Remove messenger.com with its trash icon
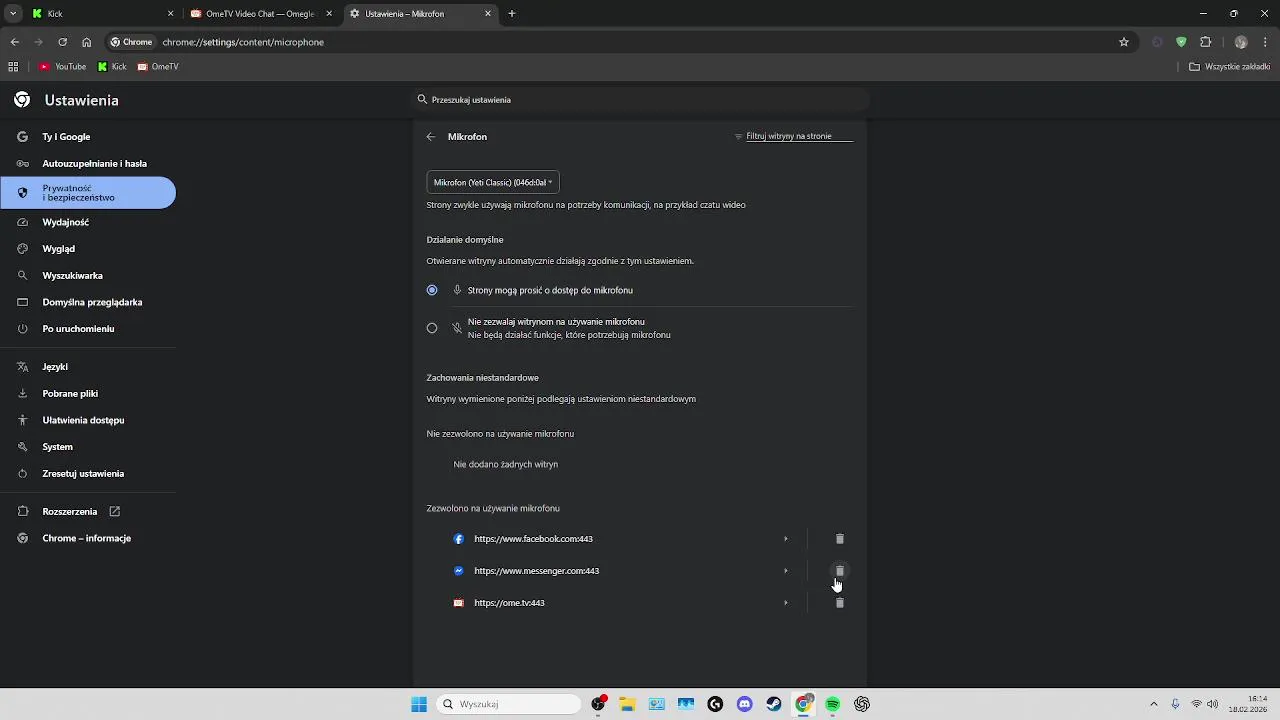 [x=839, y=571]
